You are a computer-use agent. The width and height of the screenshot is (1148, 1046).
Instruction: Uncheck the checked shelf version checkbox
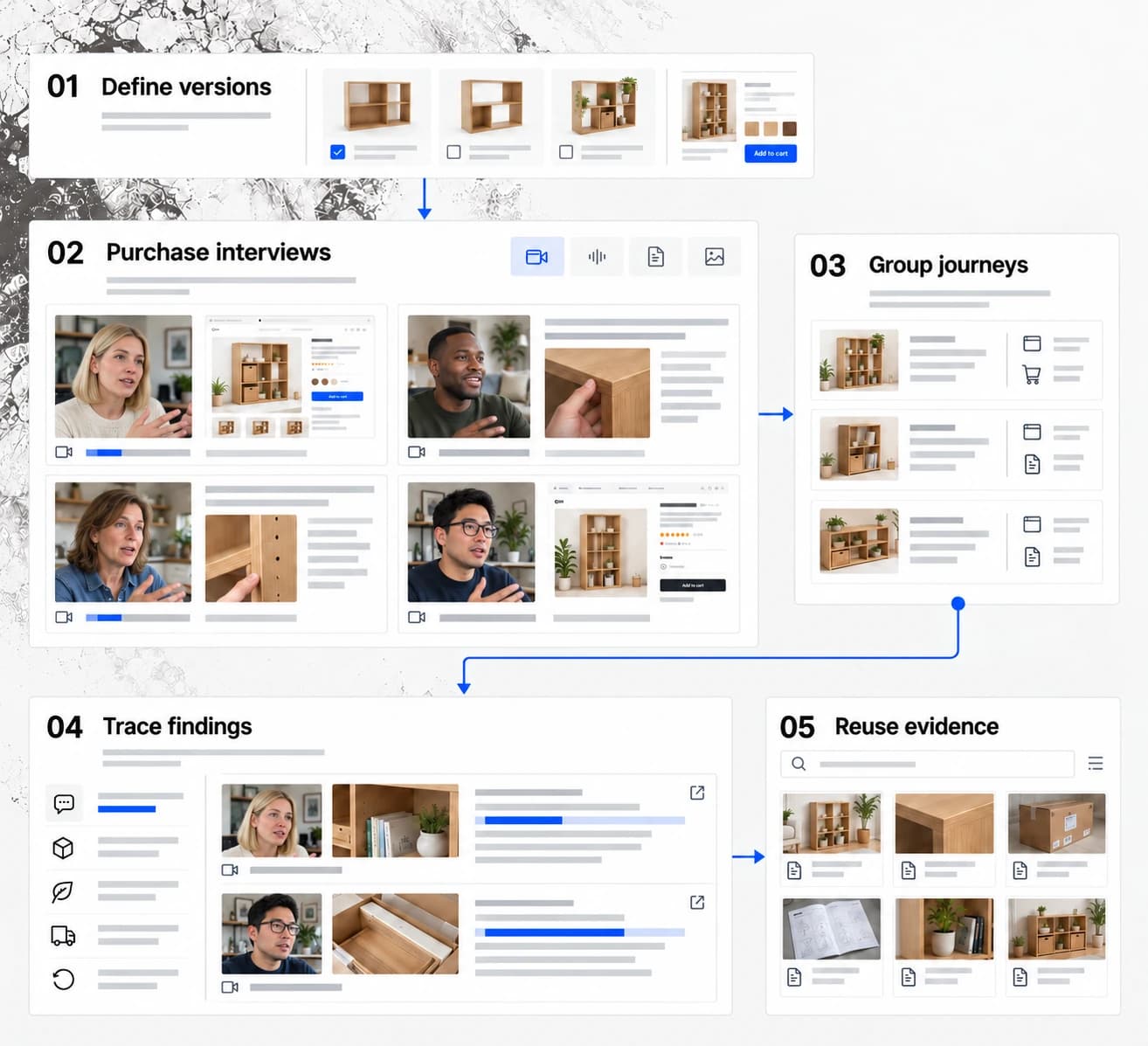point(338,152)
